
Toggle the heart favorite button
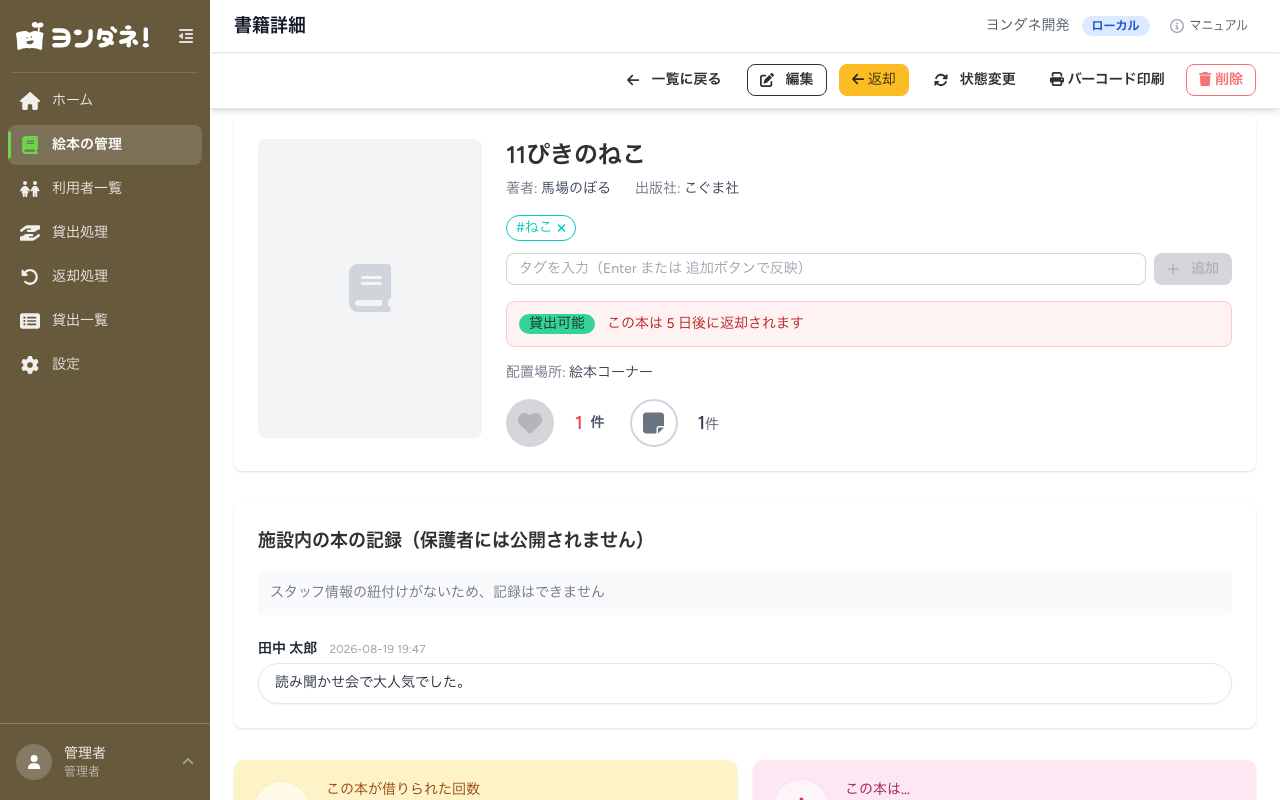click(530, 423)
